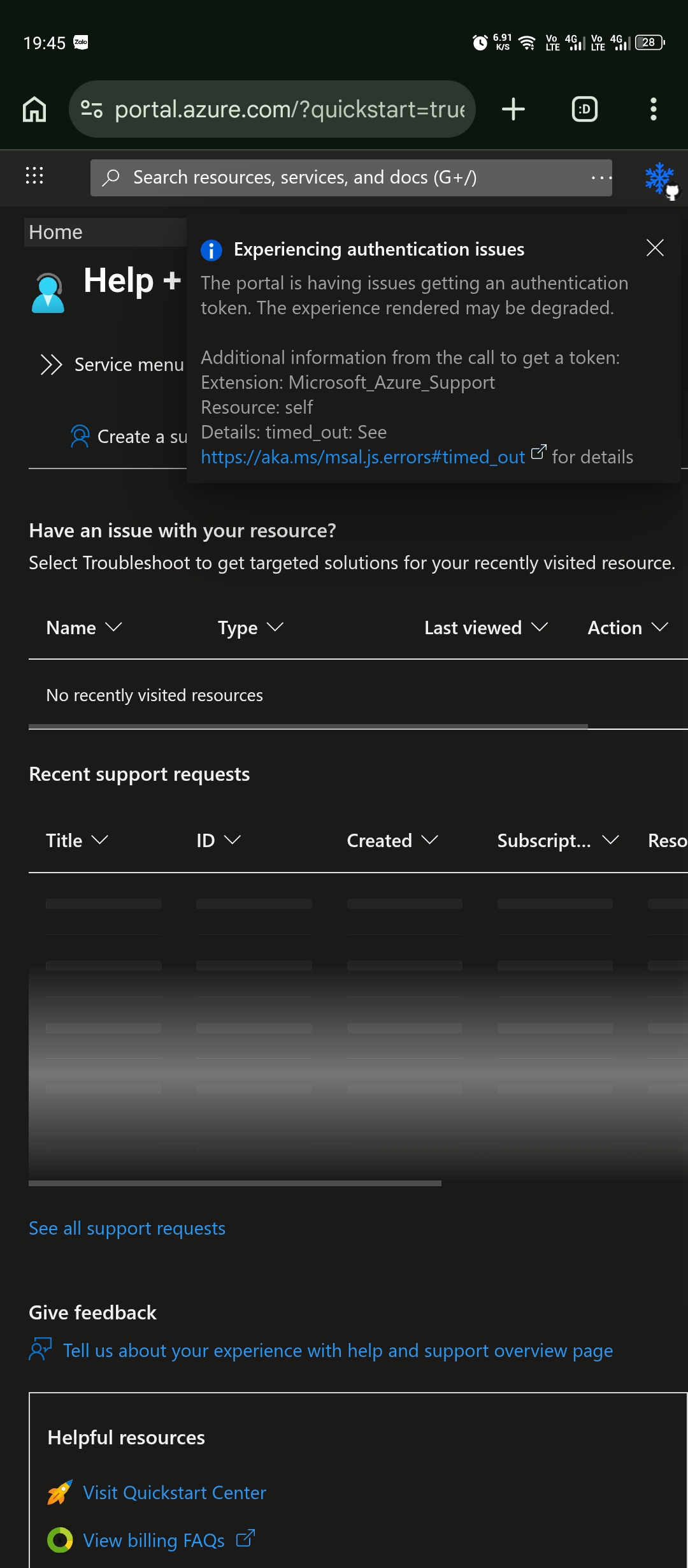The height and width of the screenshot is (1568, 688).
Task: Open the msal.js timed_out errors link
Action: pyautogui.click(x=363, y=457)
